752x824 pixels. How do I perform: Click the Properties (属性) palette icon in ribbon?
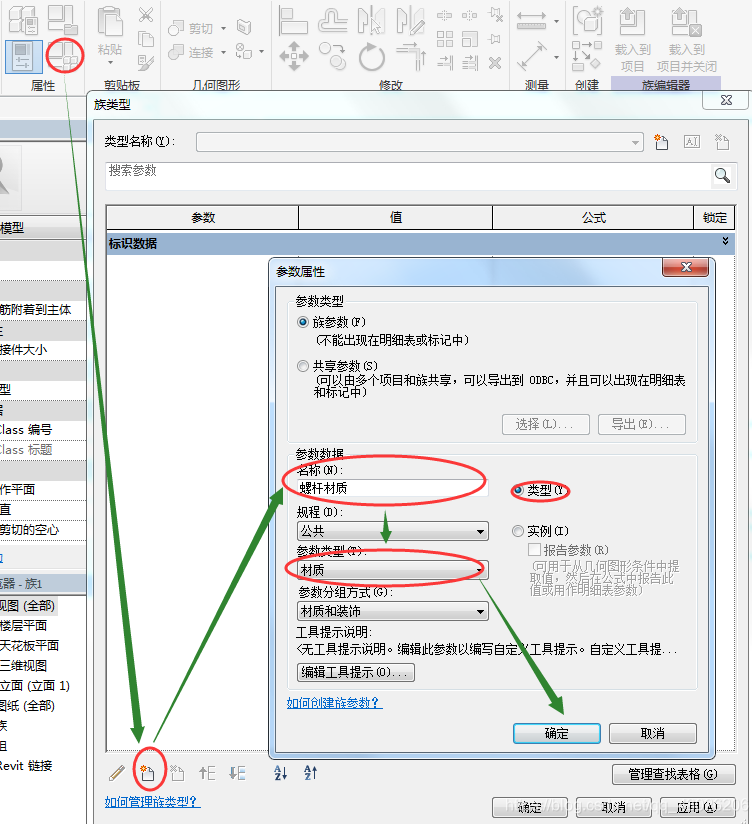[x=24, y=56]
